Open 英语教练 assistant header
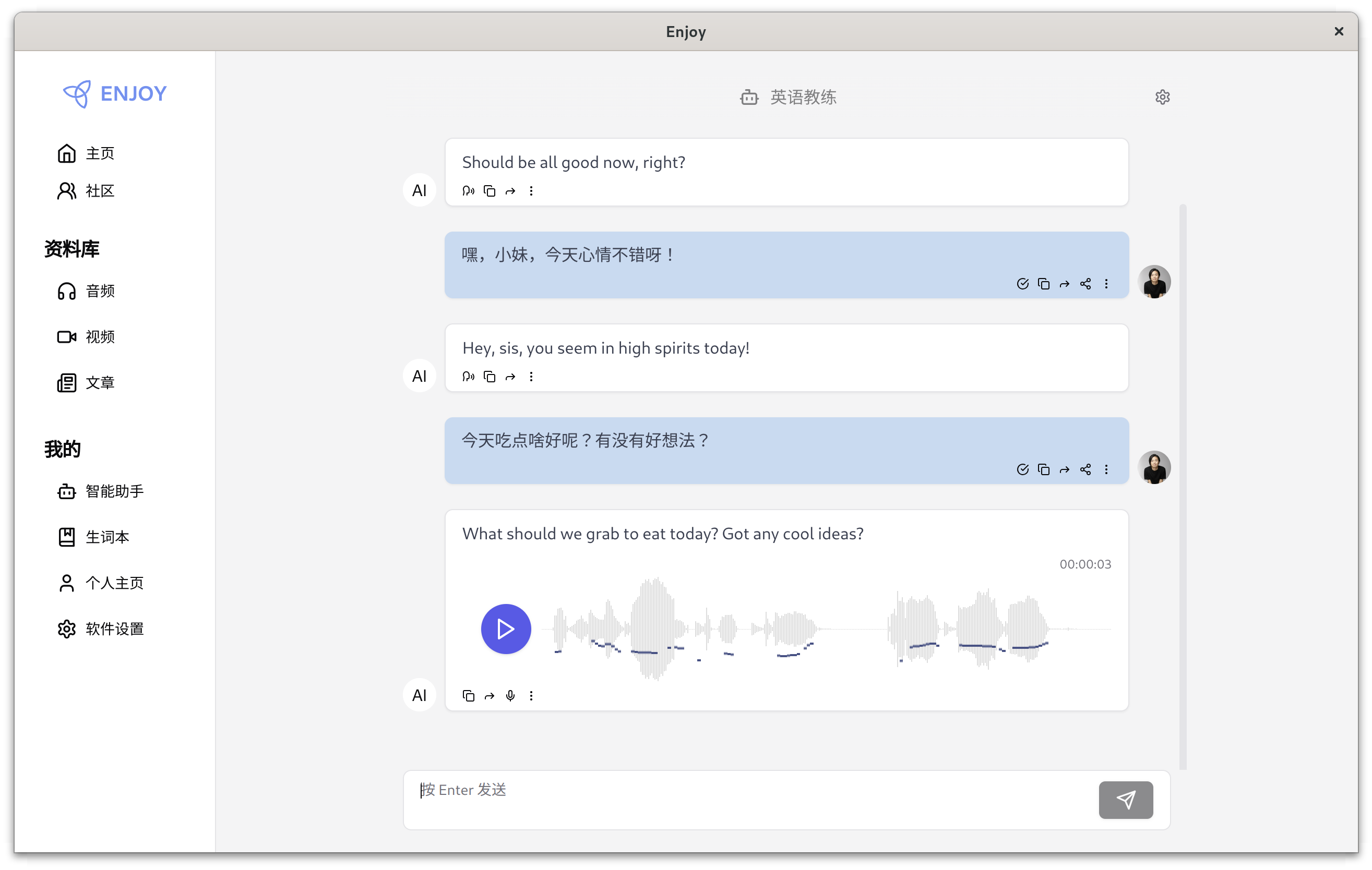 tap(803, 97)
